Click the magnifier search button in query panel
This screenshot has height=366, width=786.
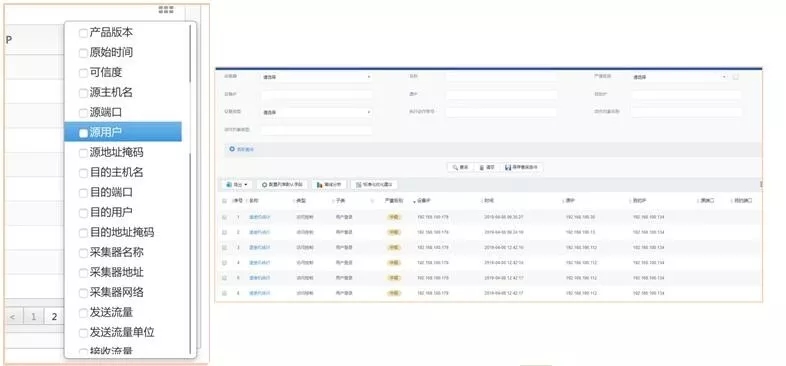coord(461,167)
